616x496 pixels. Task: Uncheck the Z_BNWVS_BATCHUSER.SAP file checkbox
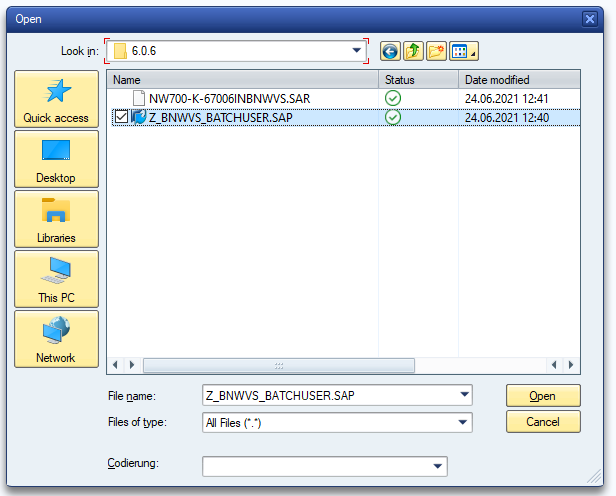(121, 117)
